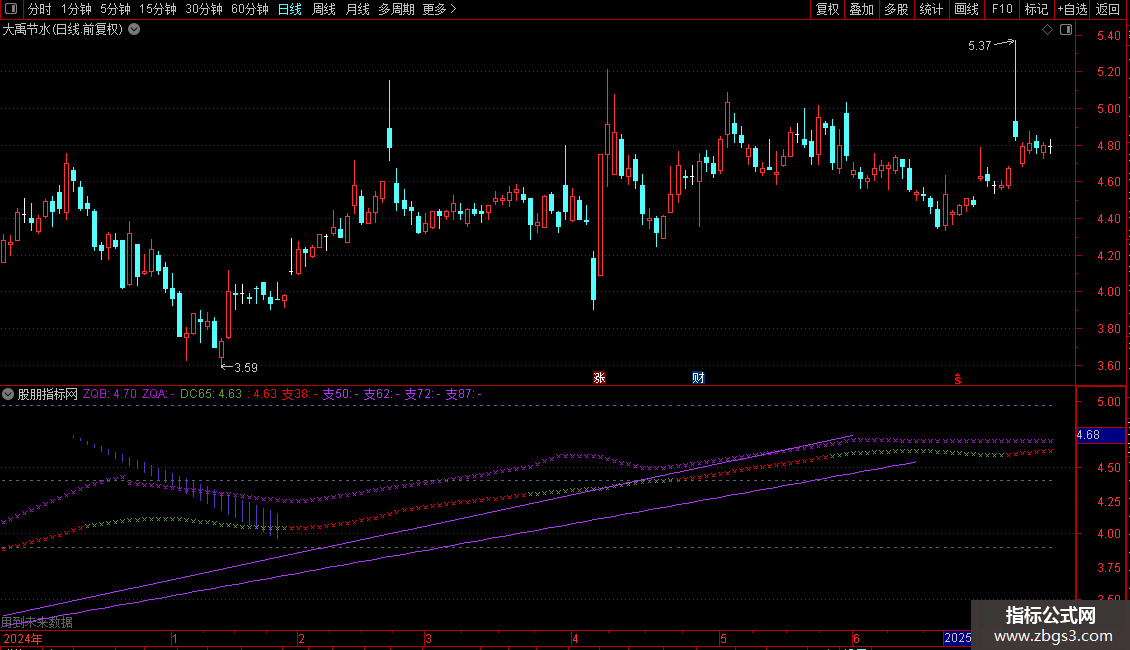Click the red 涨 event marker

pos(599,378)
